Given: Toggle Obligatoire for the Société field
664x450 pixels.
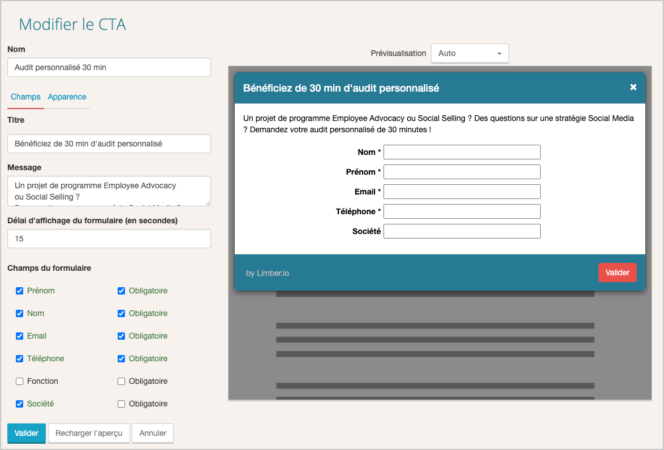Looking at the screenshot, I should [122, 403].
